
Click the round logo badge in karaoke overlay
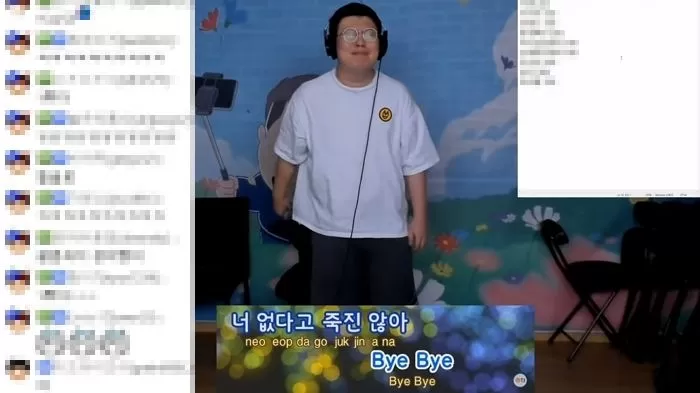(x=520, y=380)
